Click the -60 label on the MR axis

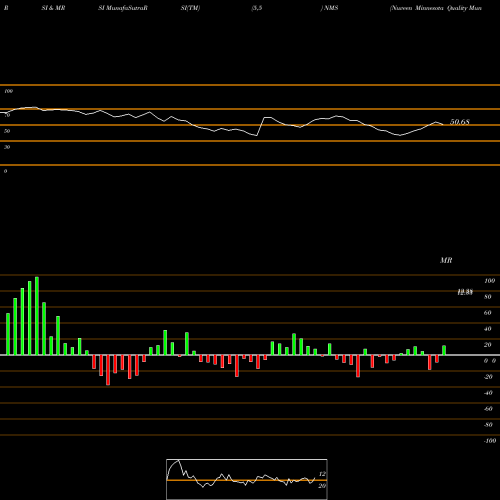tap(488, 409)
